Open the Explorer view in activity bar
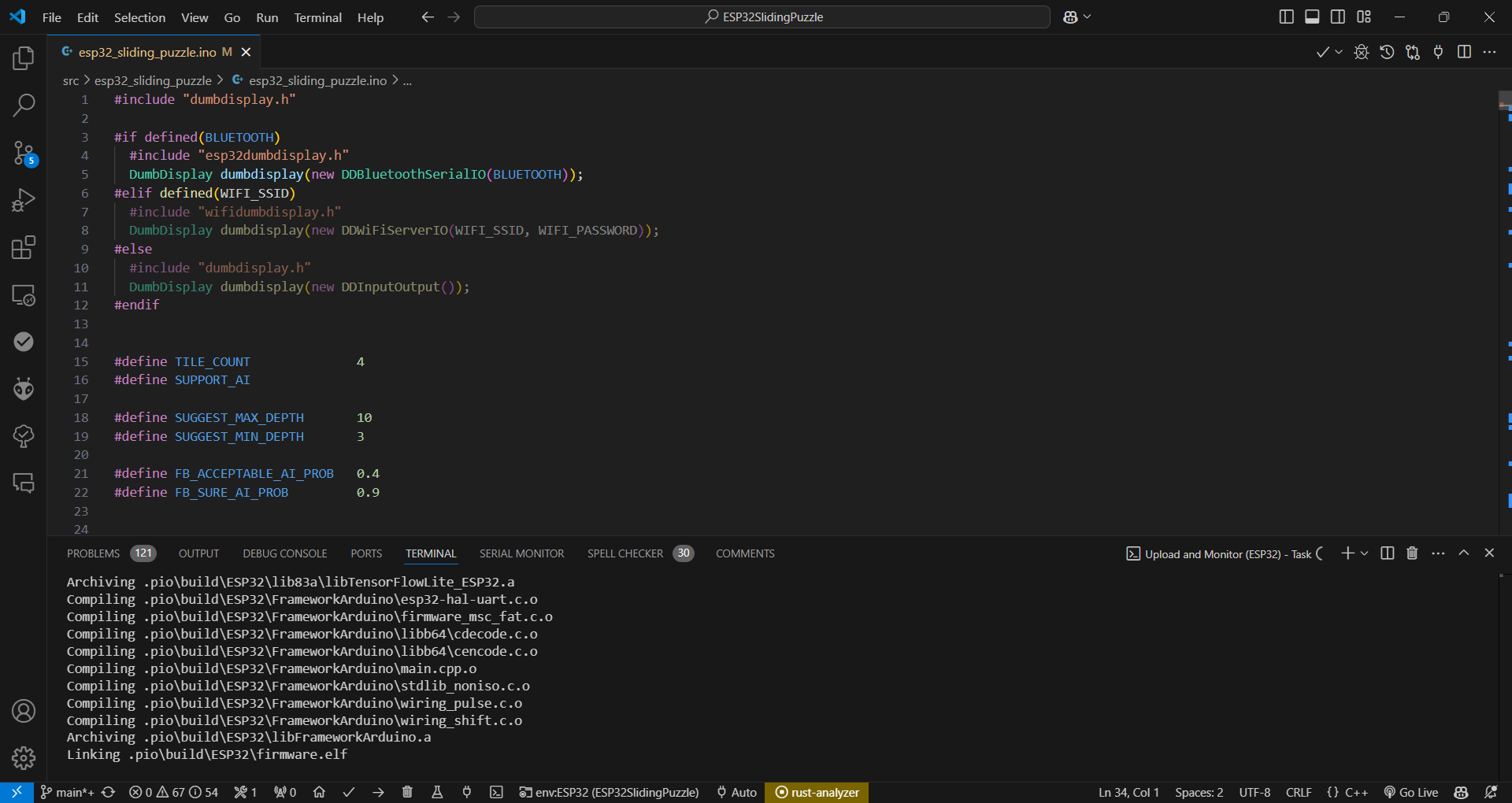Screen dimensions: 1512x803 click(24, 57)
